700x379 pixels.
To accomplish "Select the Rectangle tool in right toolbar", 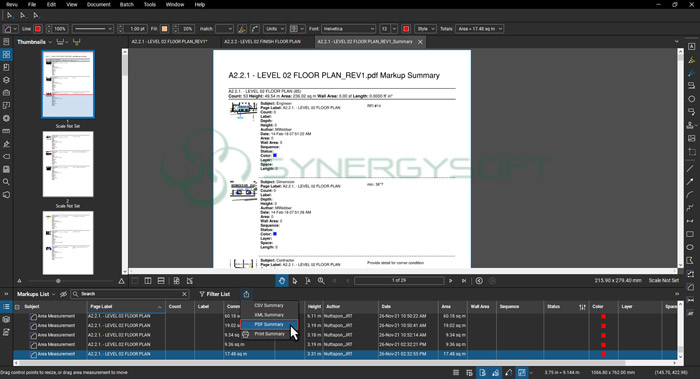I will point(691,234).
